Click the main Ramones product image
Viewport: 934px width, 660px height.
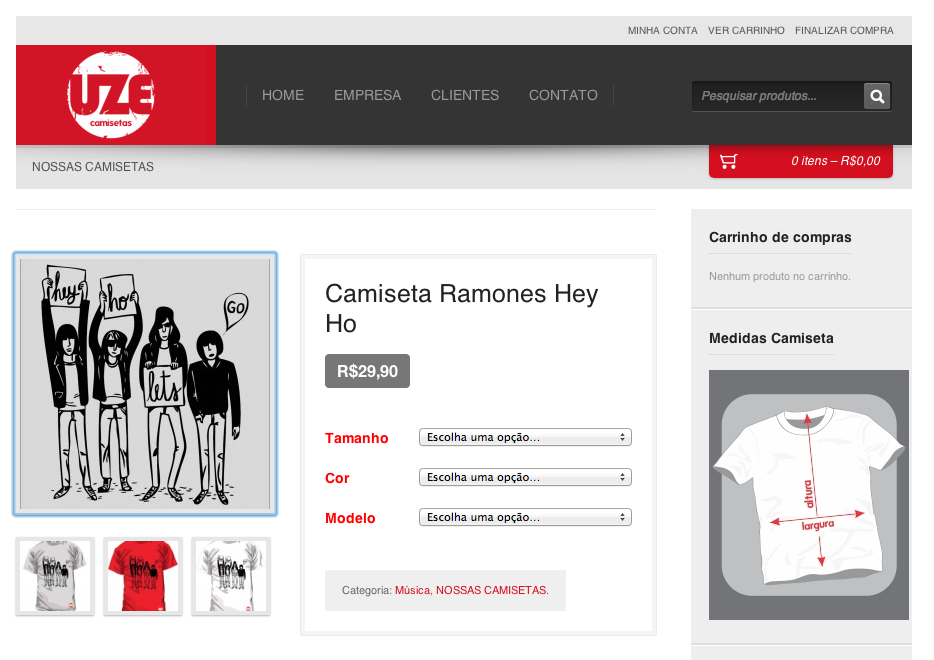[x=145, y=384]
